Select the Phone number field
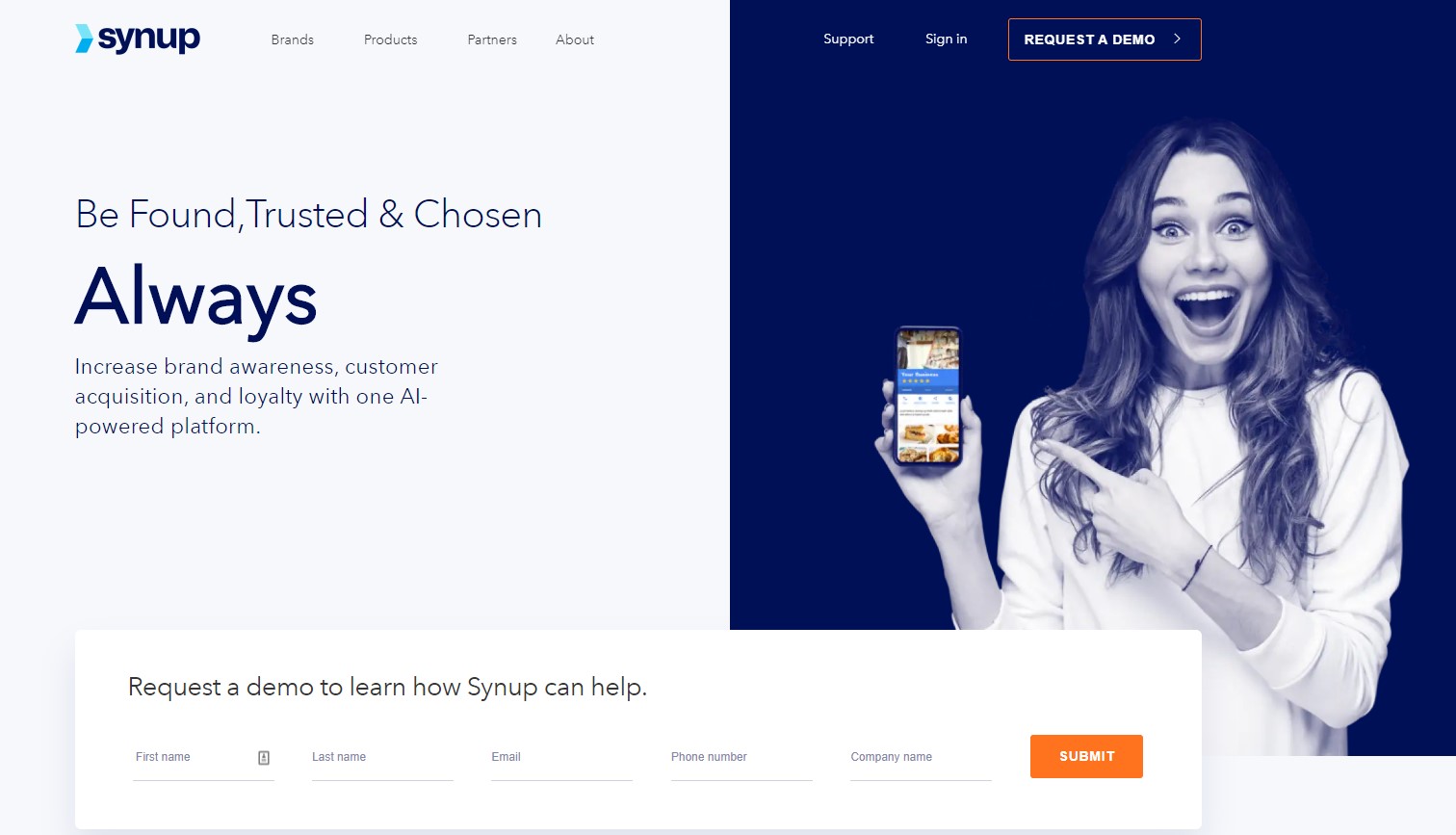The height and width of the screenshot is (835, 1456). (x=741, y=758)
